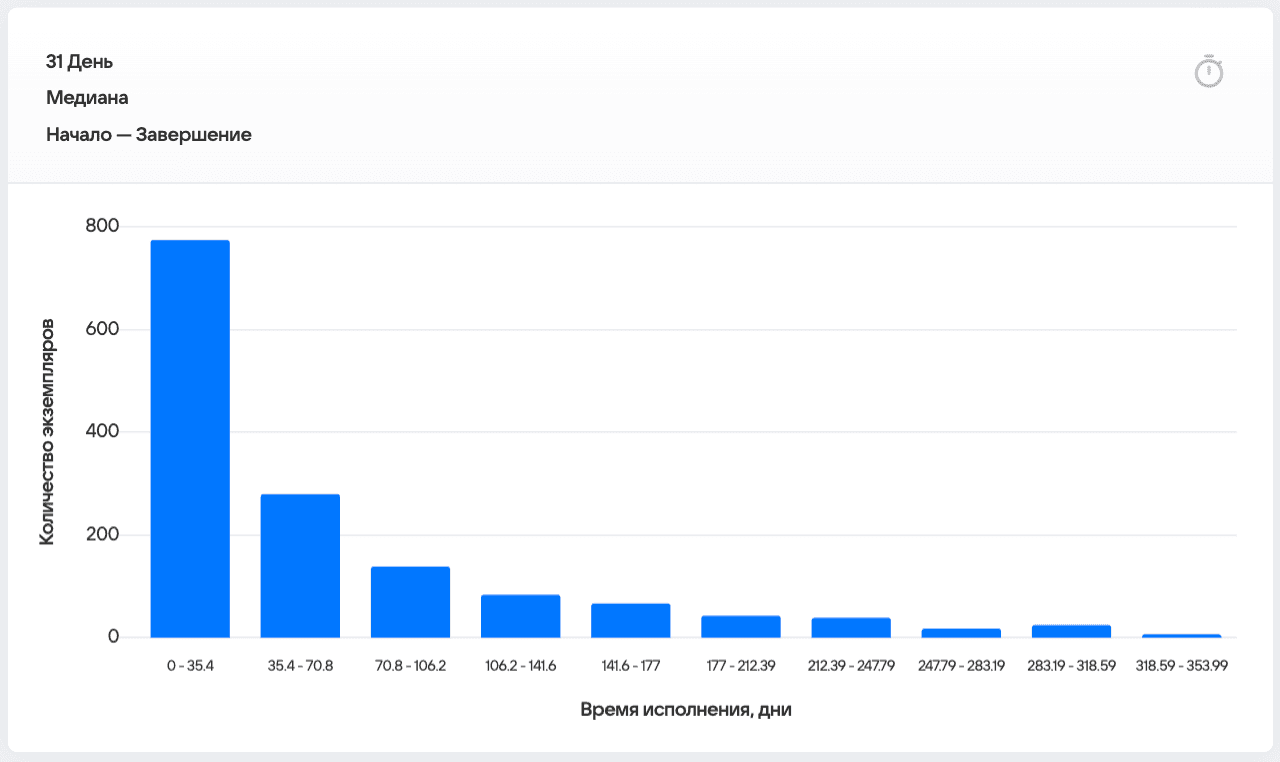Select the 35.4 - 70.8 histogram bar
This screenshot has height=762, width=1280.
coord(300,566)
